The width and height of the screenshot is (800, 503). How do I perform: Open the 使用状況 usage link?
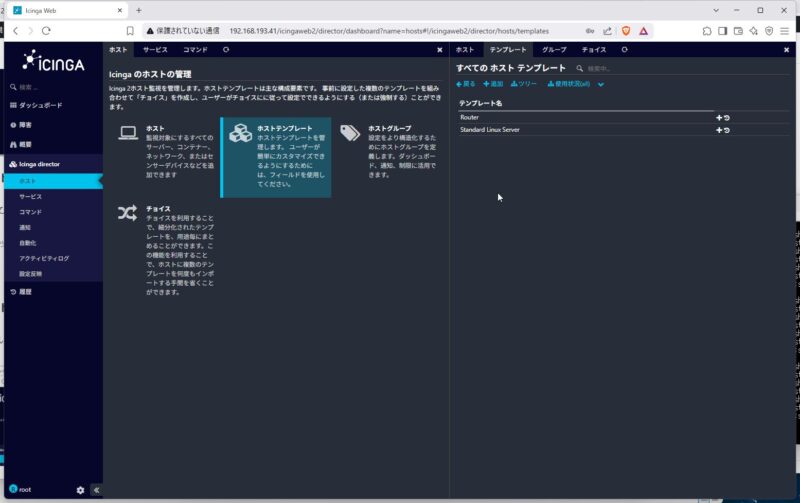(569, 84)
